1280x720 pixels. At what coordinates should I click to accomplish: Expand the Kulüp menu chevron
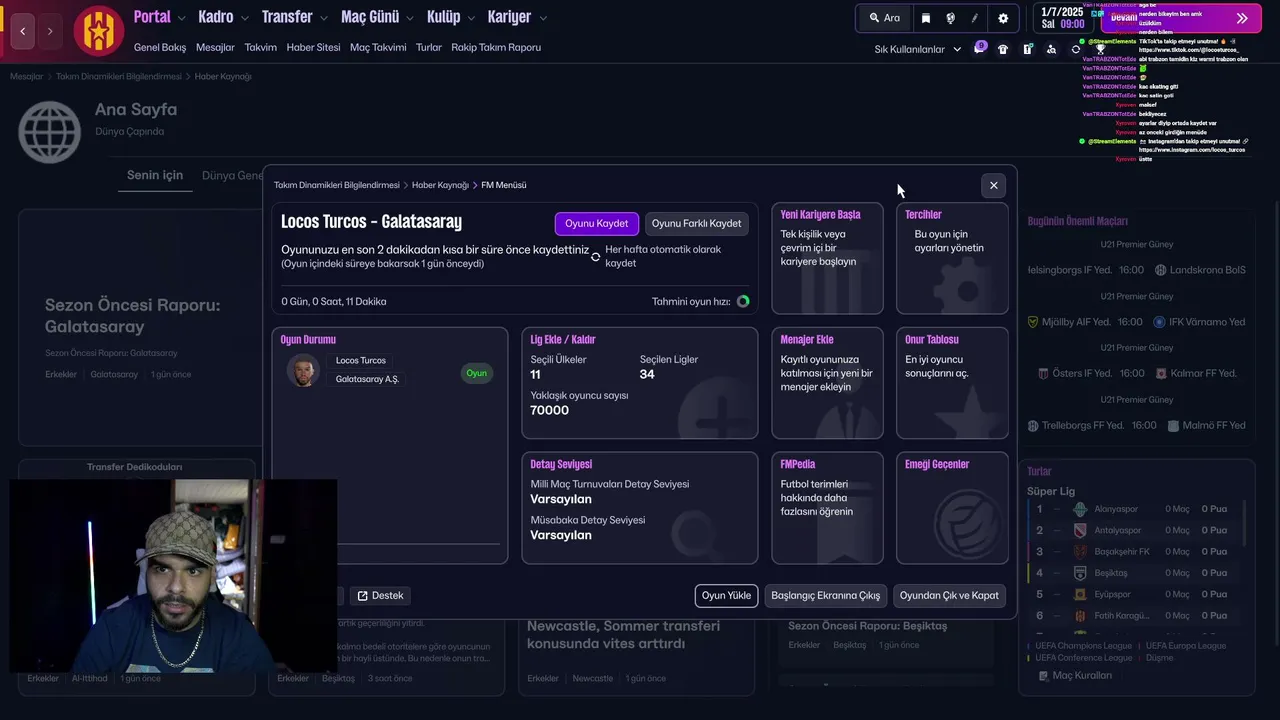pos(470,18)
